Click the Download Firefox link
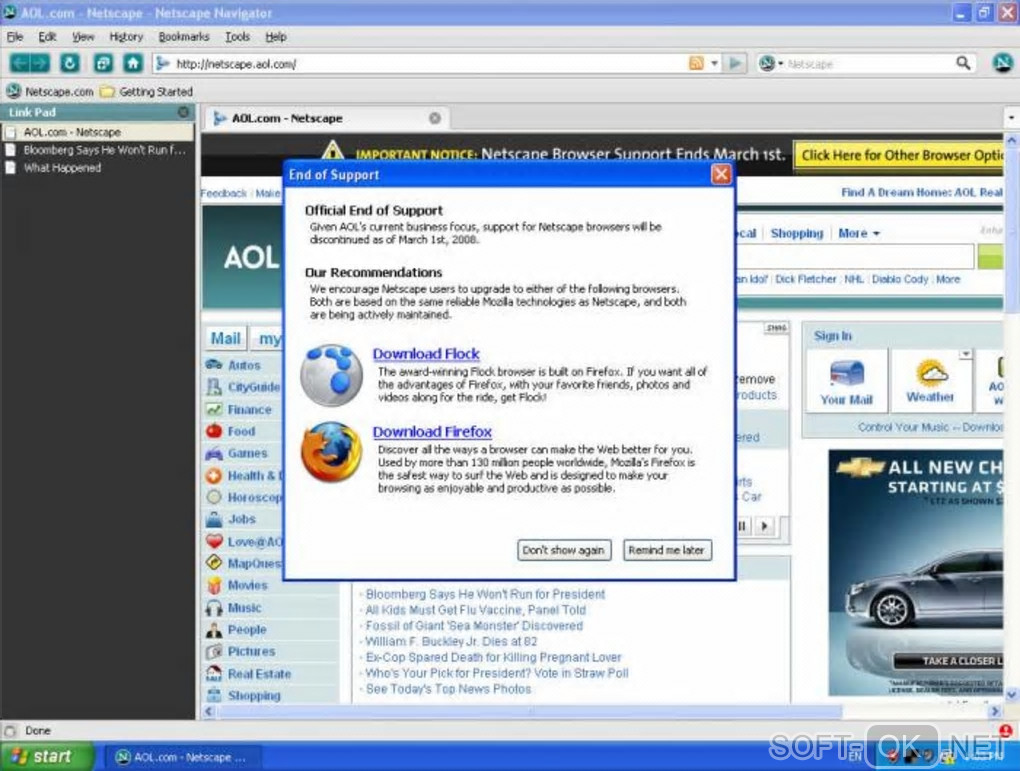 [x=432, y=431]
